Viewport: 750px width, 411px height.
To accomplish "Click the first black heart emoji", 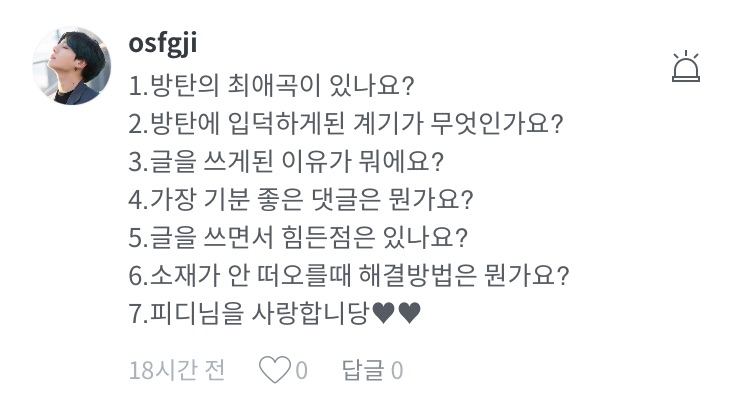I will [x=383, y=313].
